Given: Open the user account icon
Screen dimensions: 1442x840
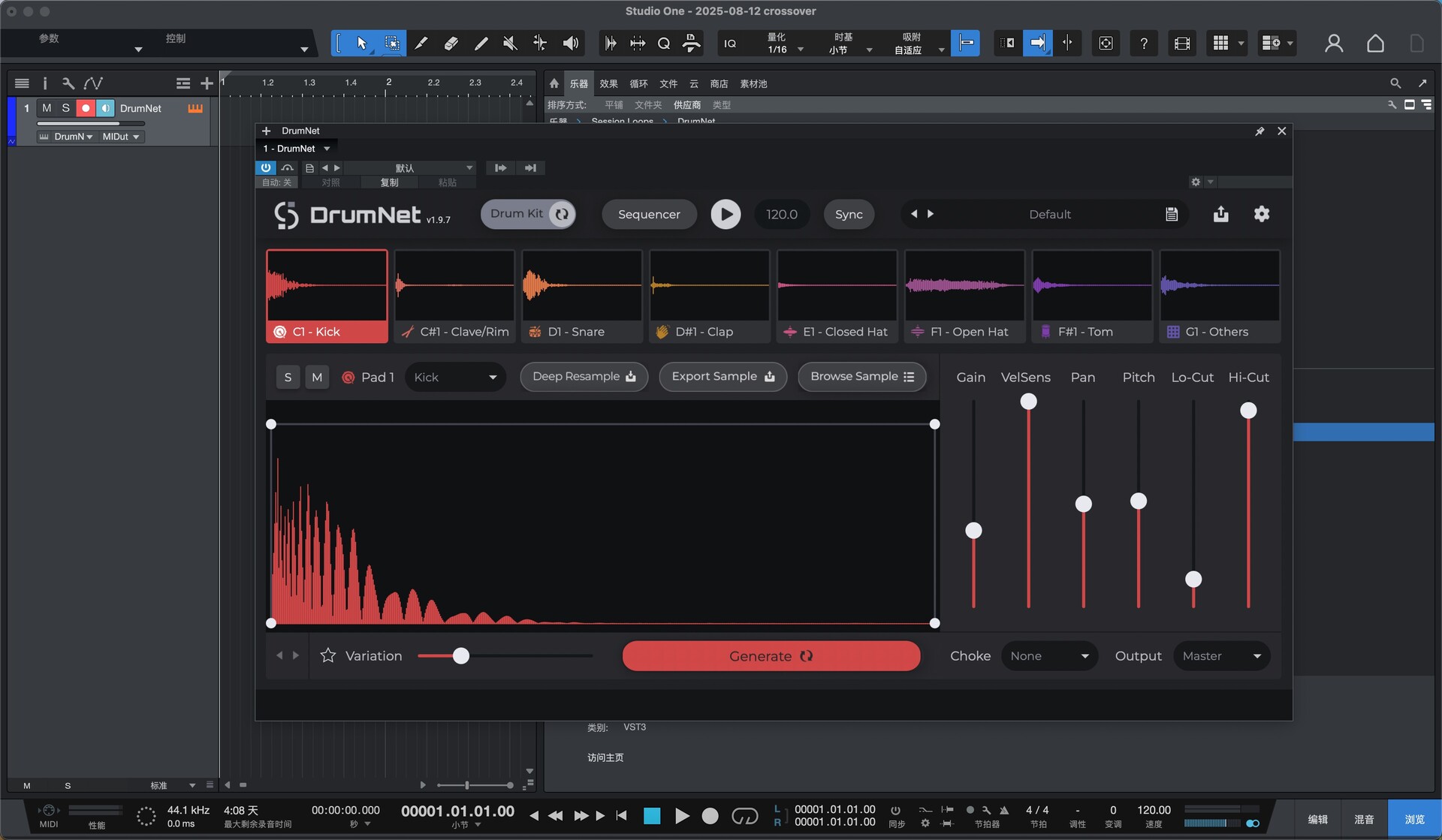Looking at the screenshot, I should point(1334,44).
